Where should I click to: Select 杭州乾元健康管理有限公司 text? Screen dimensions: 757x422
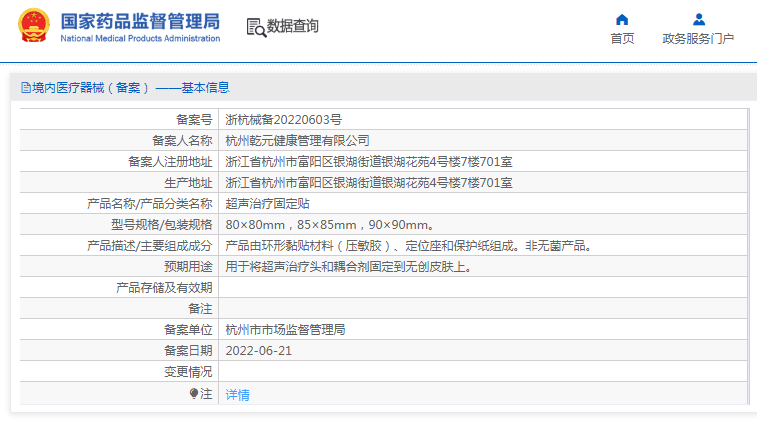click(x=297, y=141)
